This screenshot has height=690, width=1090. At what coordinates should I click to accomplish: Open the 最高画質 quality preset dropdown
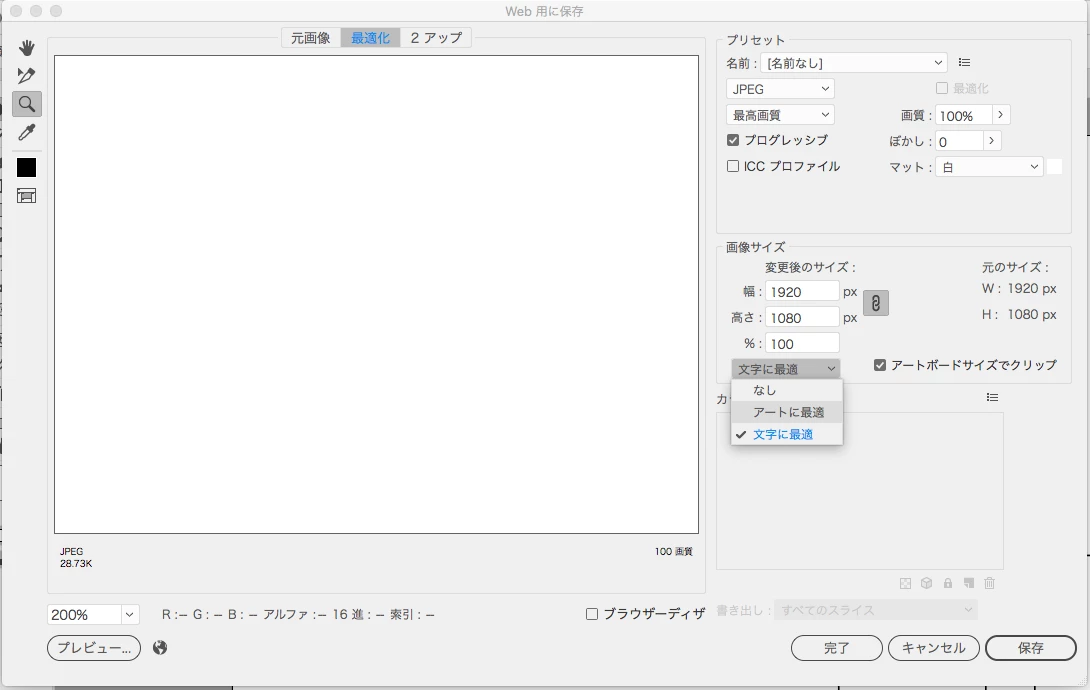pos(780,115)
